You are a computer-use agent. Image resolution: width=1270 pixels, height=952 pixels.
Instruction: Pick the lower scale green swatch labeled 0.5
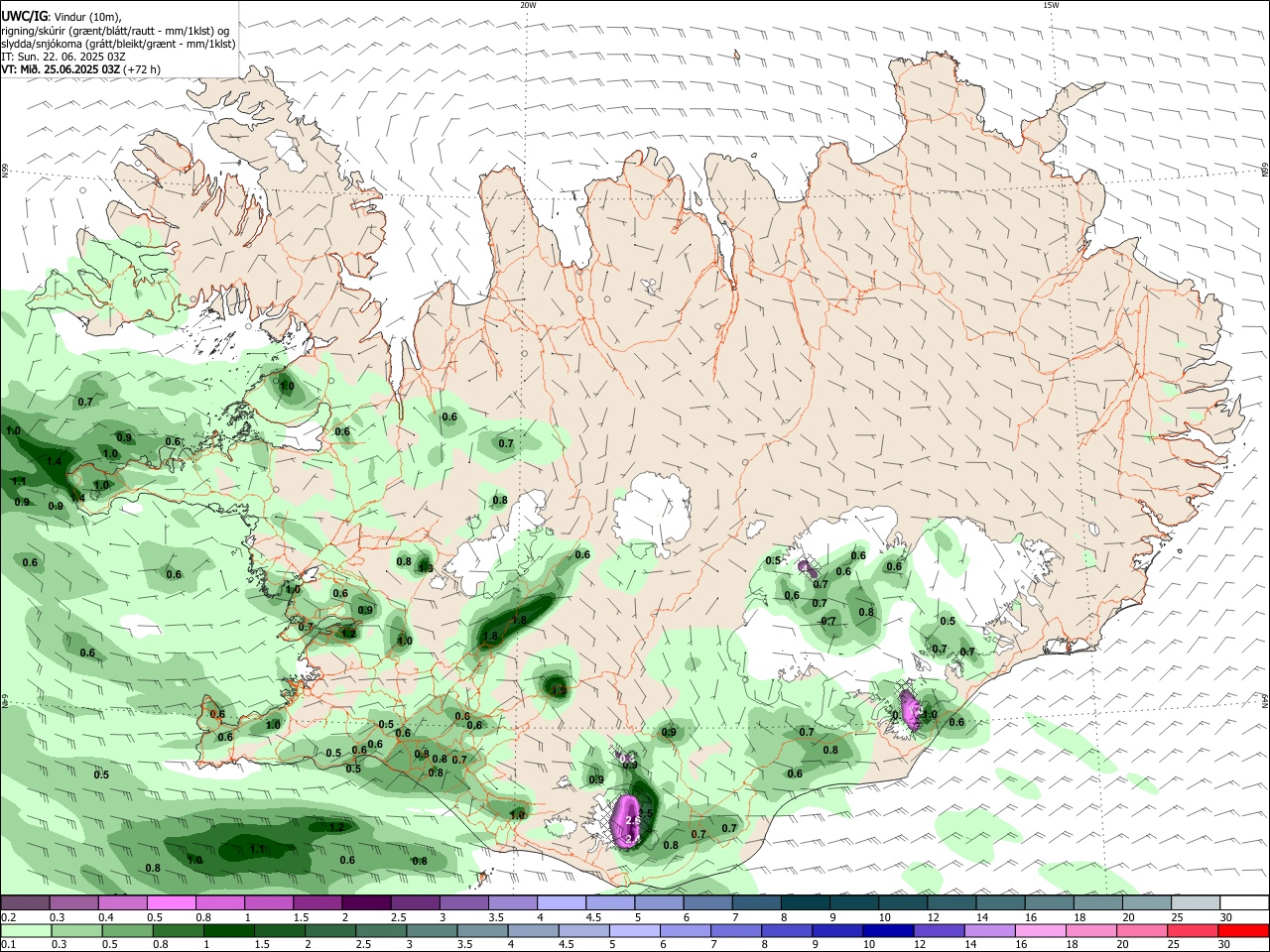click(129, 931)
